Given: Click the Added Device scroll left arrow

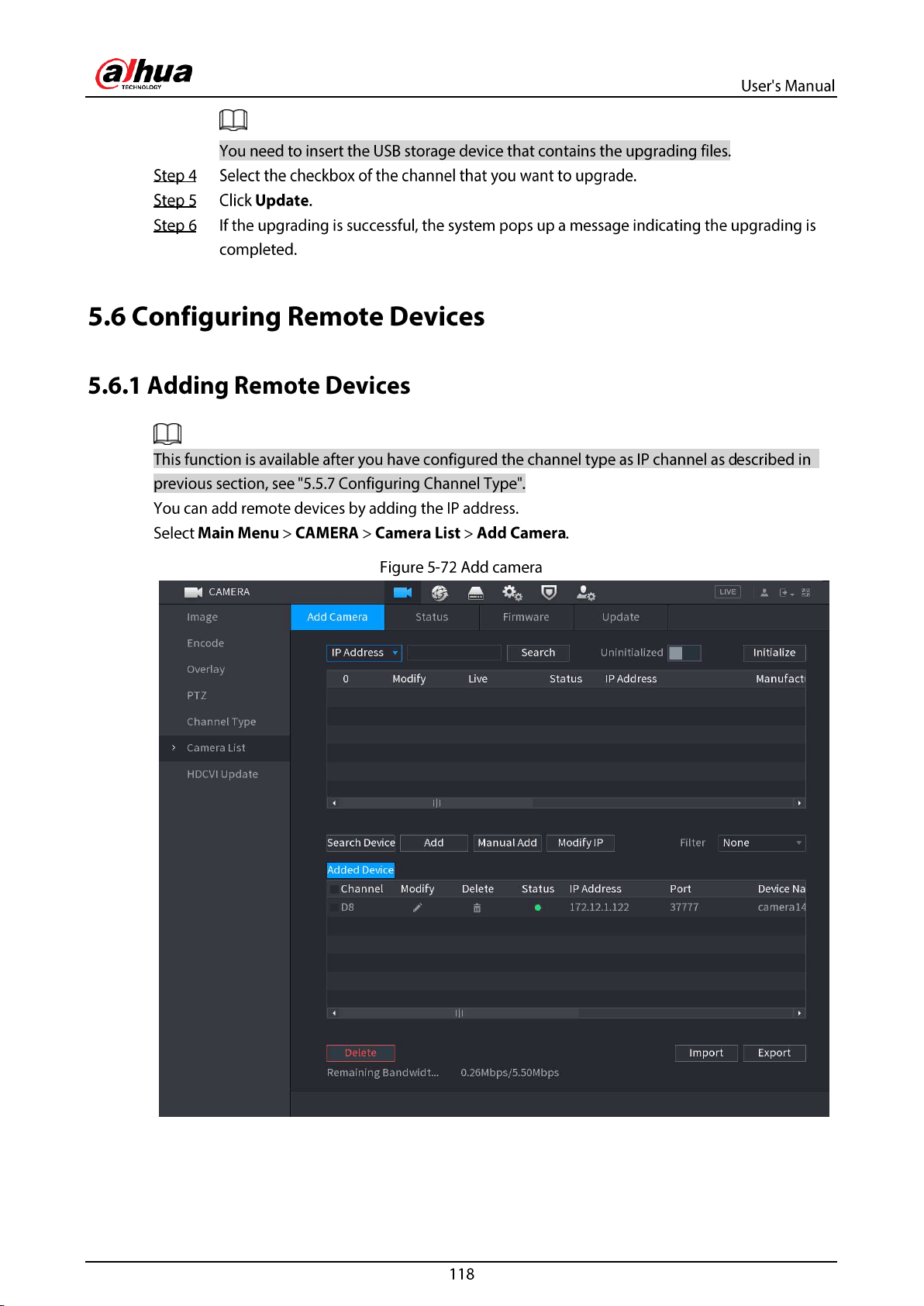Looking at the screenshot, I should click(x=334, y=1013).
